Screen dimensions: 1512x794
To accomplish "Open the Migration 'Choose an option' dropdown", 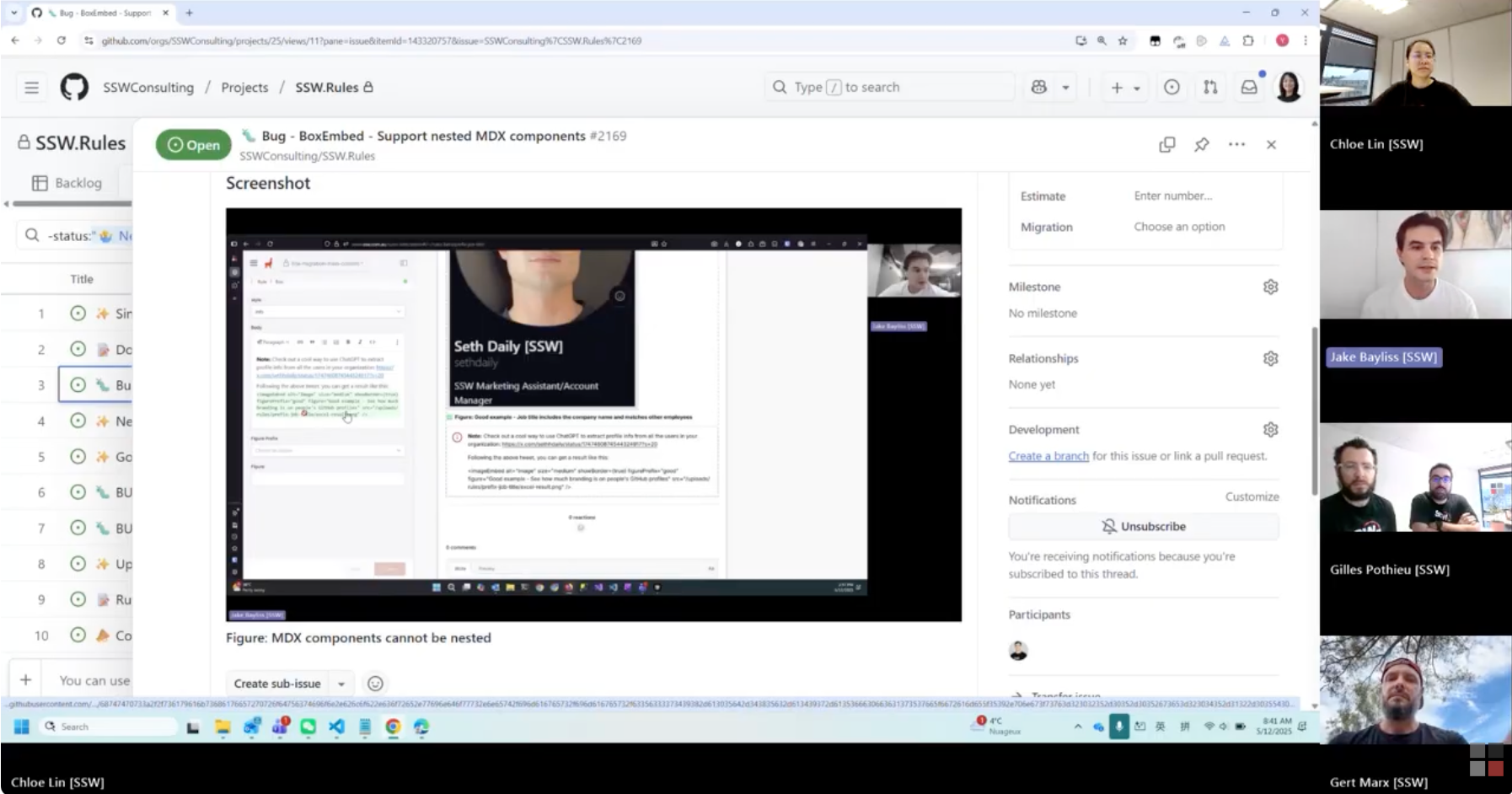I will pyautogui.click(x=1179, y=227).
